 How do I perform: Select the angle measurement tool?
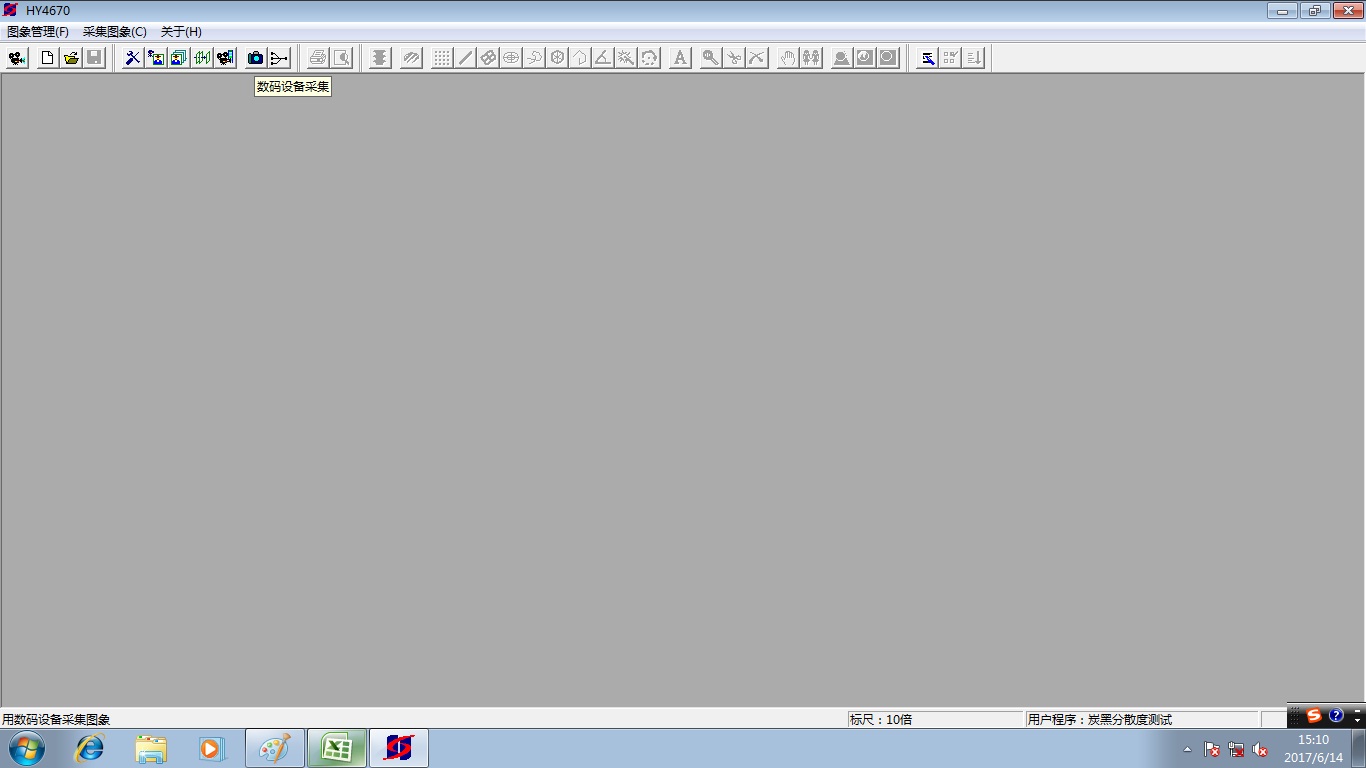603,58
